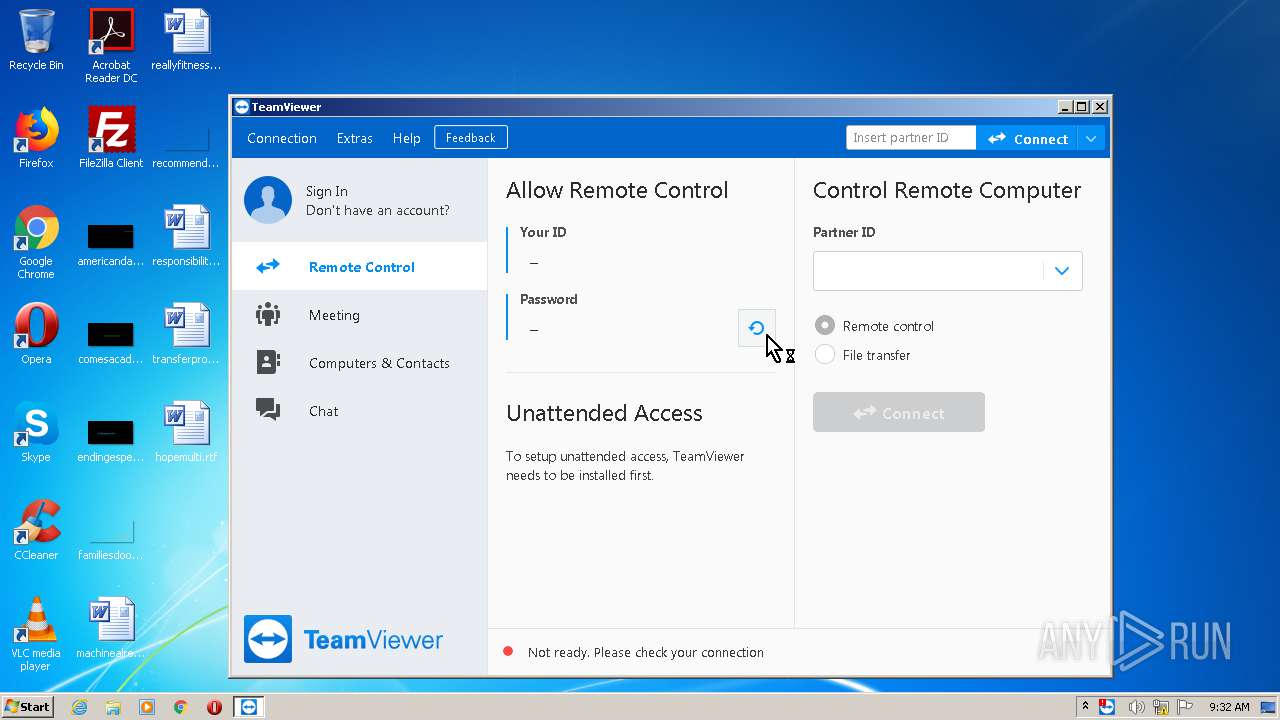This screenshot has width=1280, height=720.
Task: Click the Chat bubbles icon in sidebar
Action: (267, 410)
